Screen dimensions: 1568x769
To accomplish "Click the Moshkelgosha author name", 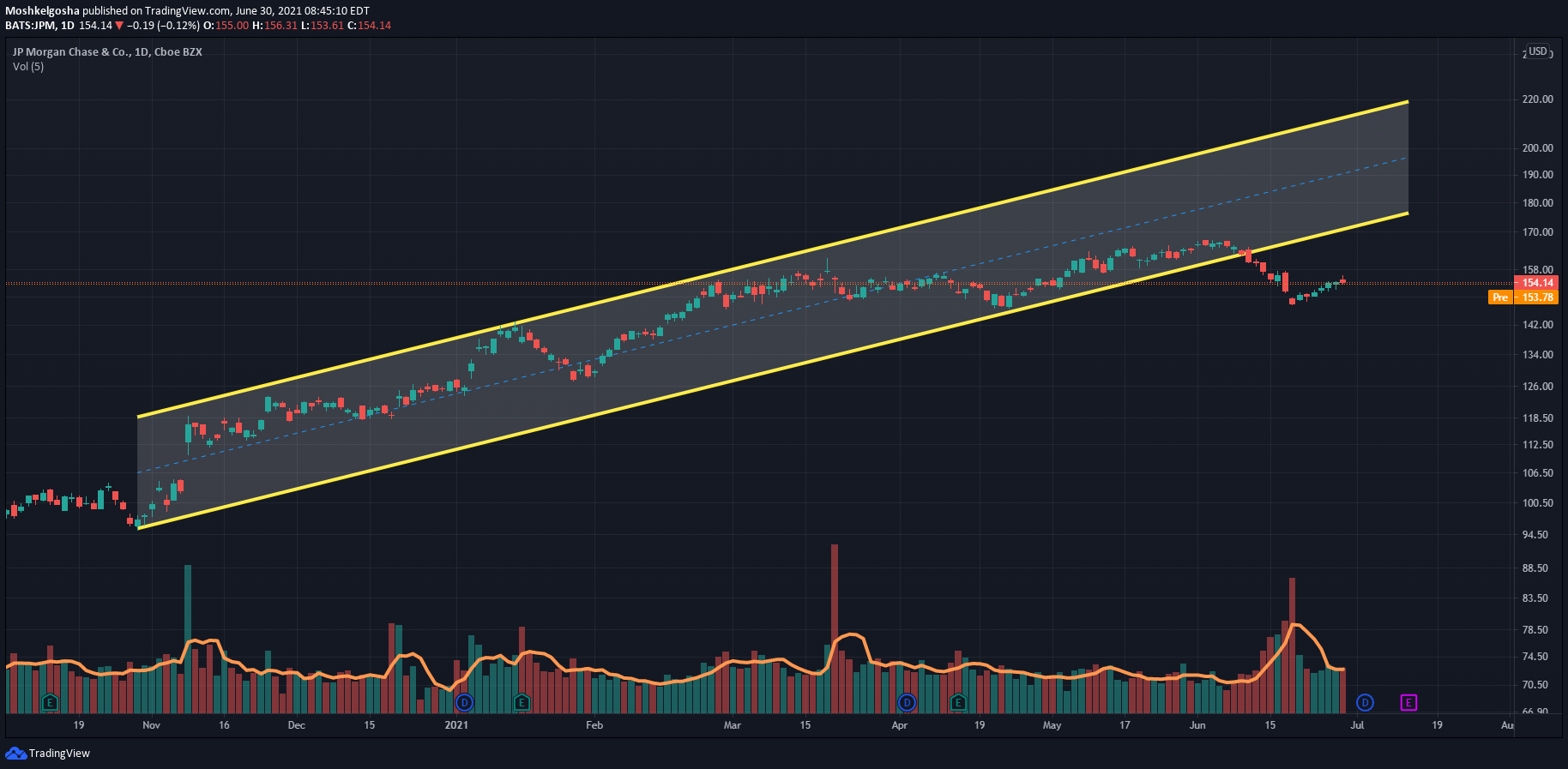I will tap(42, 11).
